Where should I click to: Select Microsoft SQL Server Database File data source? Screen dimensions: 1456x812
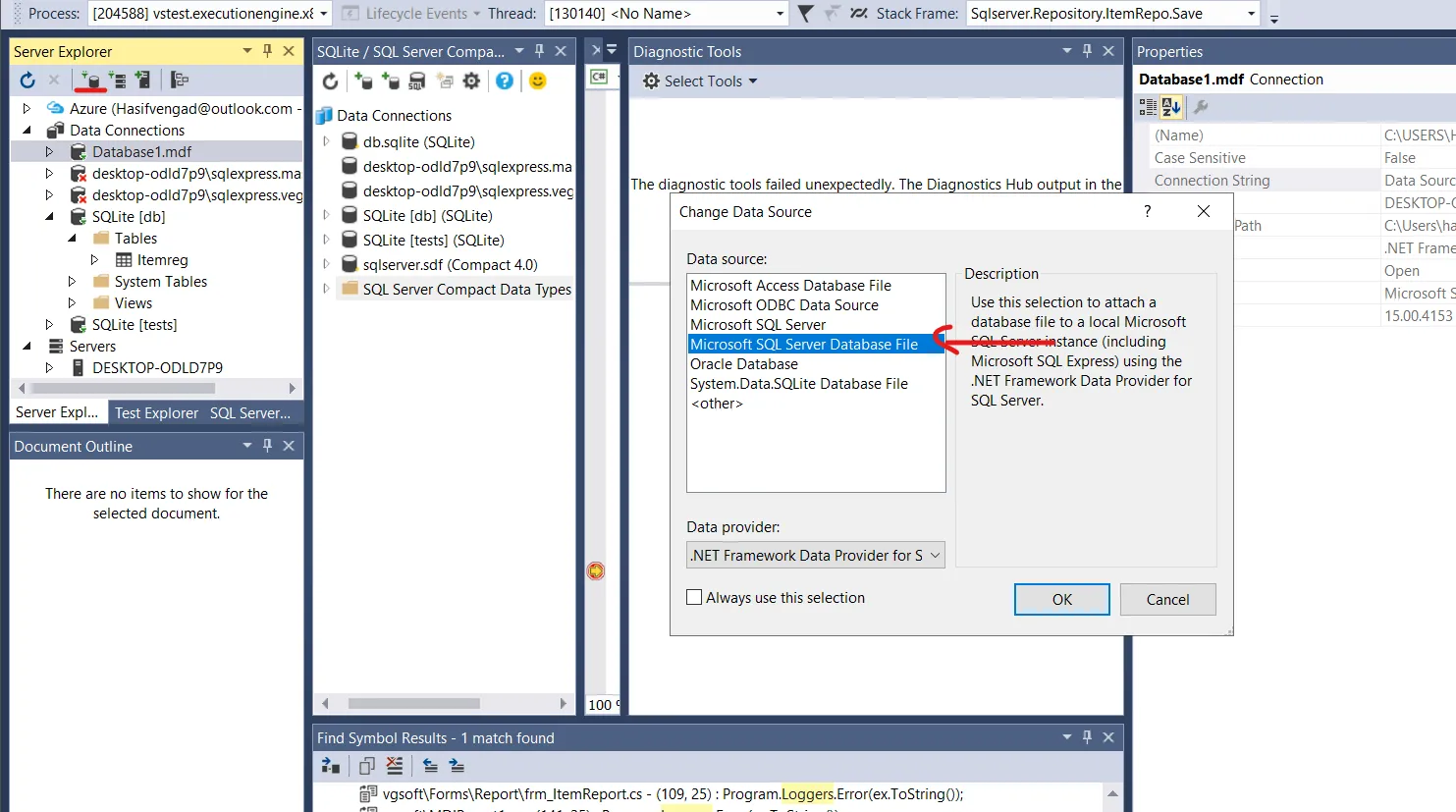[x=816, y=345]
